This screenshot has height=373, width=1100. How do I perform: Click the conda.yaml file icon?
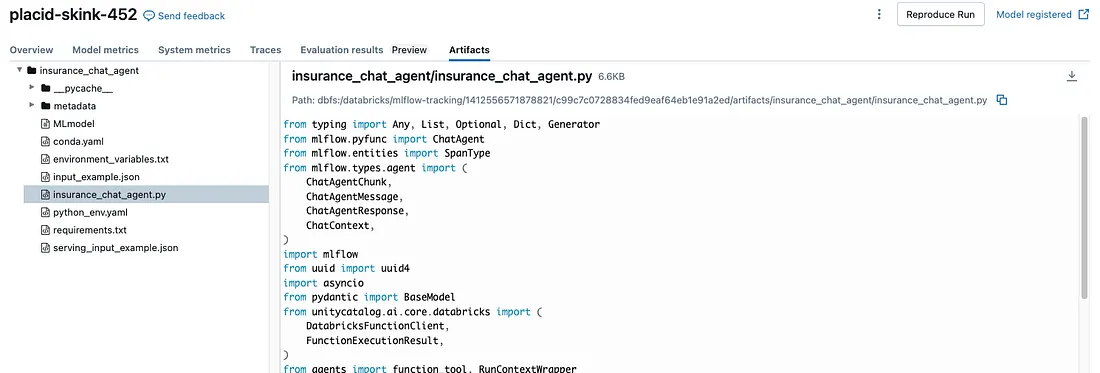click(x=46, y=141)
